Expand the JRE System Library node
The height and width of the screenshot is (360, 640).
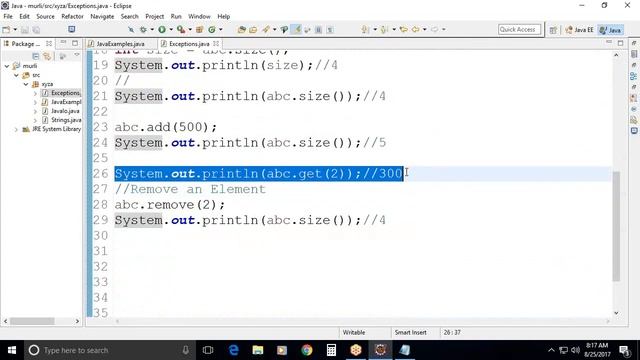(x=16, y=129)
